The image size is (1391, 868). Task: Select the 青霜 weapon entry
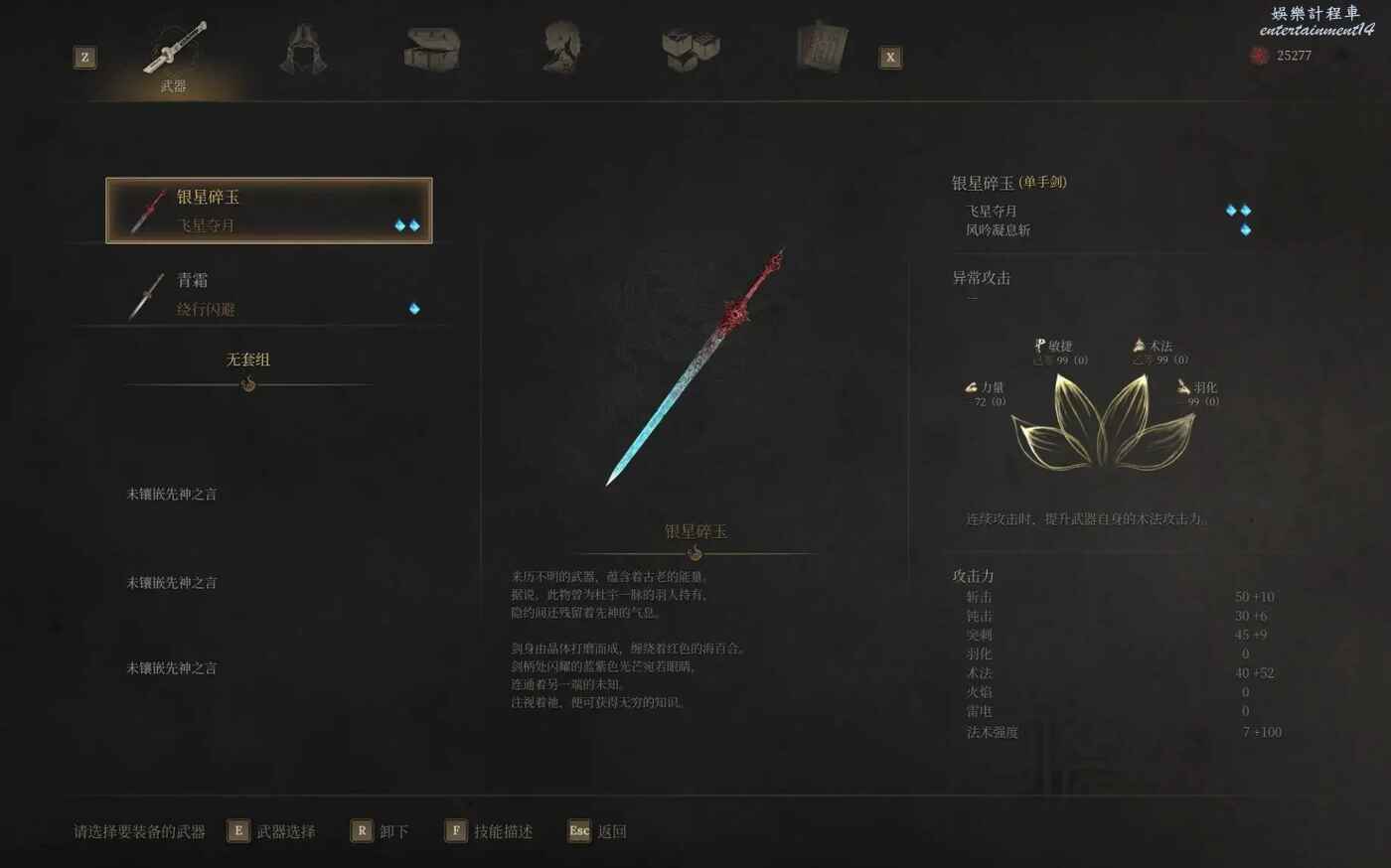269,295
